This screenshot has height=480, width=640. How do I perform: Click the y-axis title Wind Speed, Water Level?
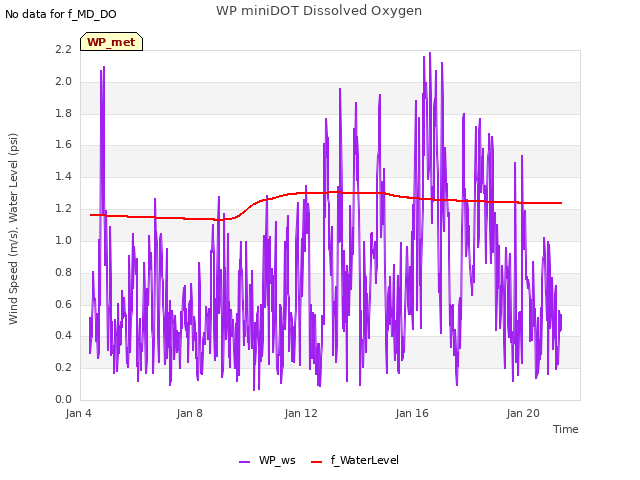(x=13, y=229)
